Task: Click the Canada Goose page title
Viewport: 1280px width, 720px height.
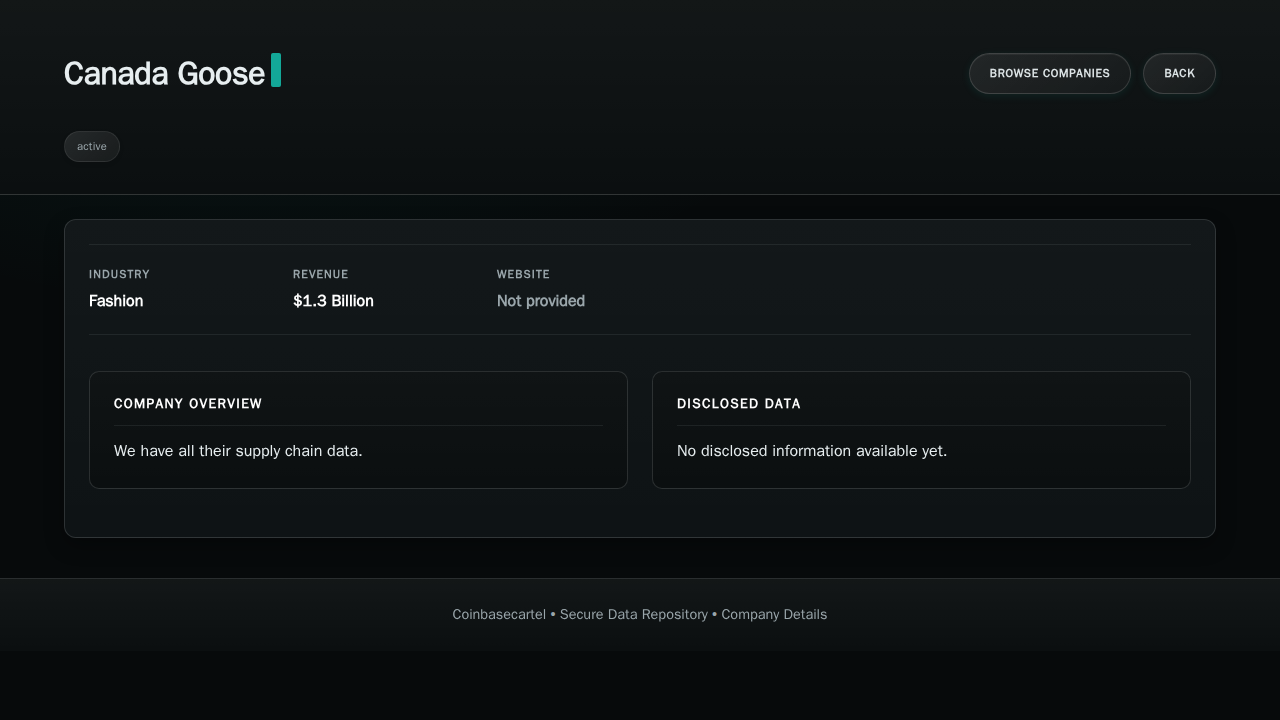Action: (x=164, y=73)
